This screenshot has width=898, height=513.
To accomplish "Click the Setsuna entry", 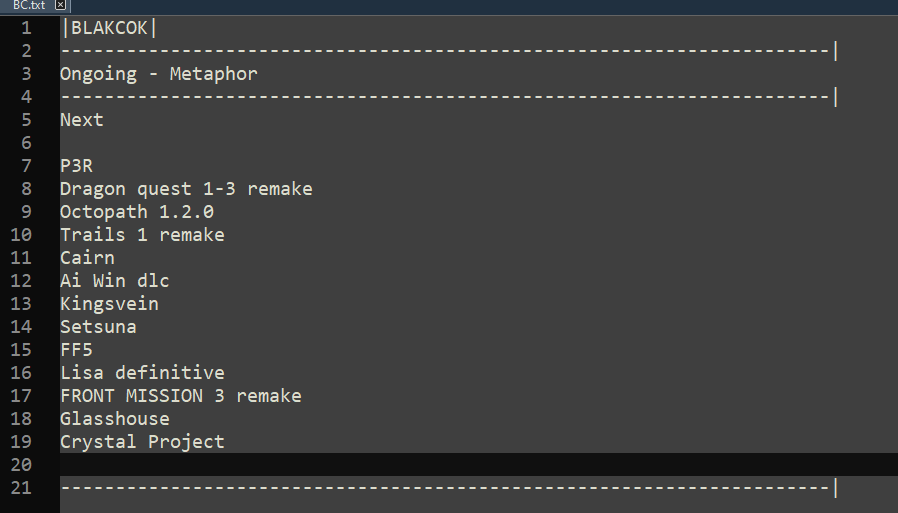I will pos(99,327).
